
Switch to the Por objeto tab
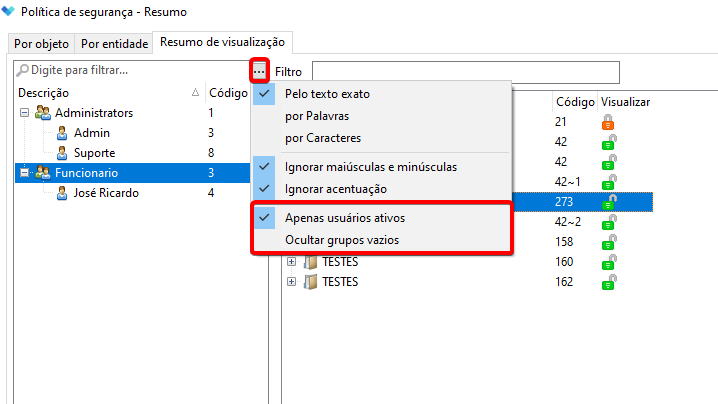click(39, 44)
